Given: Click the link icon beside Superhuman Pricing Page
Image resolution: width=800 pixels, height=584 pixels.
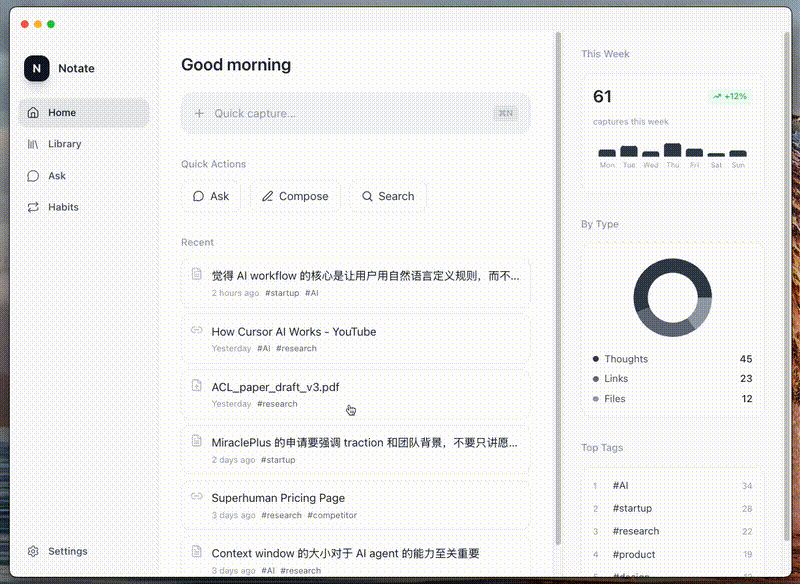Looking at the screenshot, I should [194, 497].
